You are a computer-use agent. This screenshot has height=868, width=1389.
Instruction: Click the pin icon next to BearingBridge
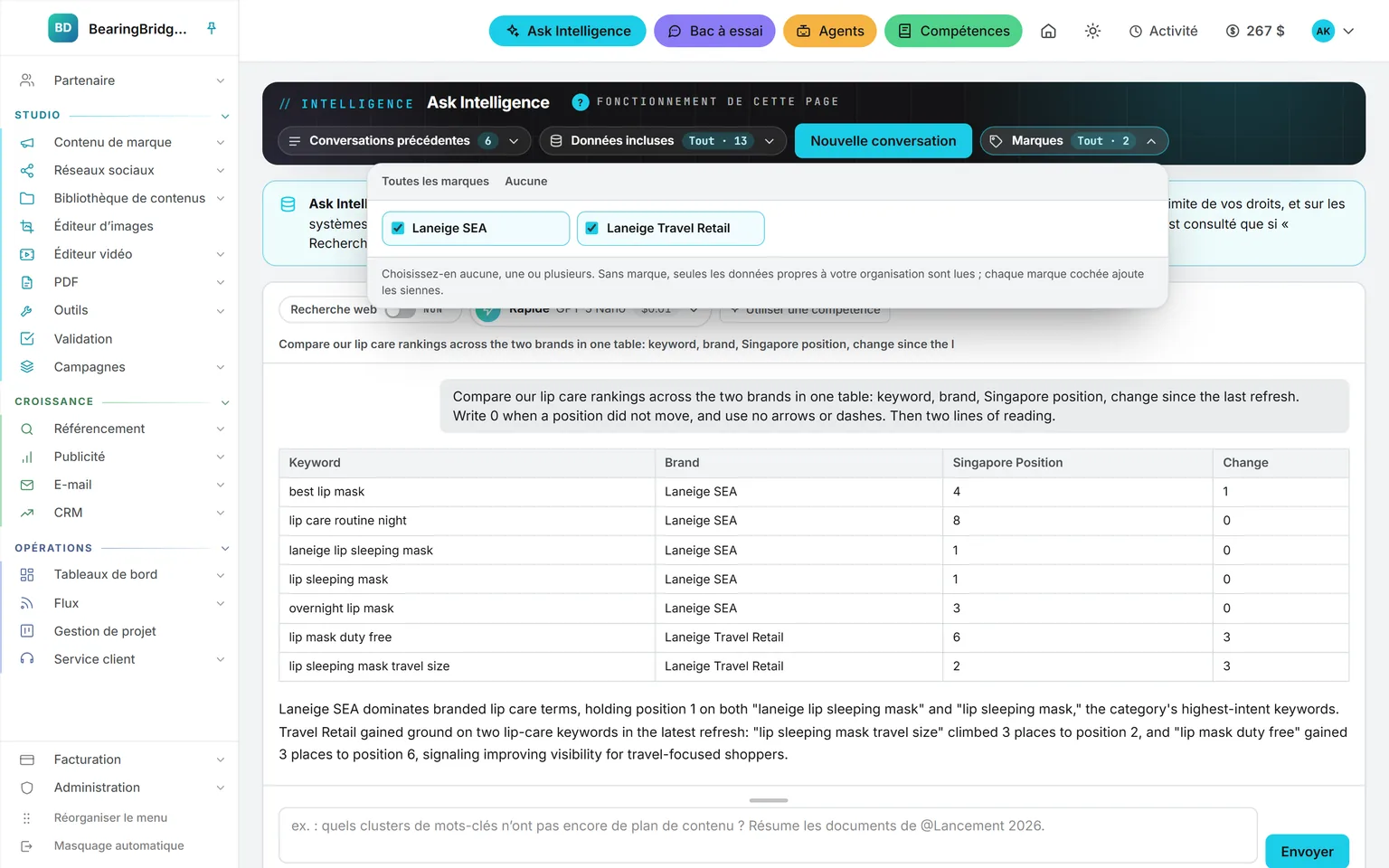pos(212,28)
